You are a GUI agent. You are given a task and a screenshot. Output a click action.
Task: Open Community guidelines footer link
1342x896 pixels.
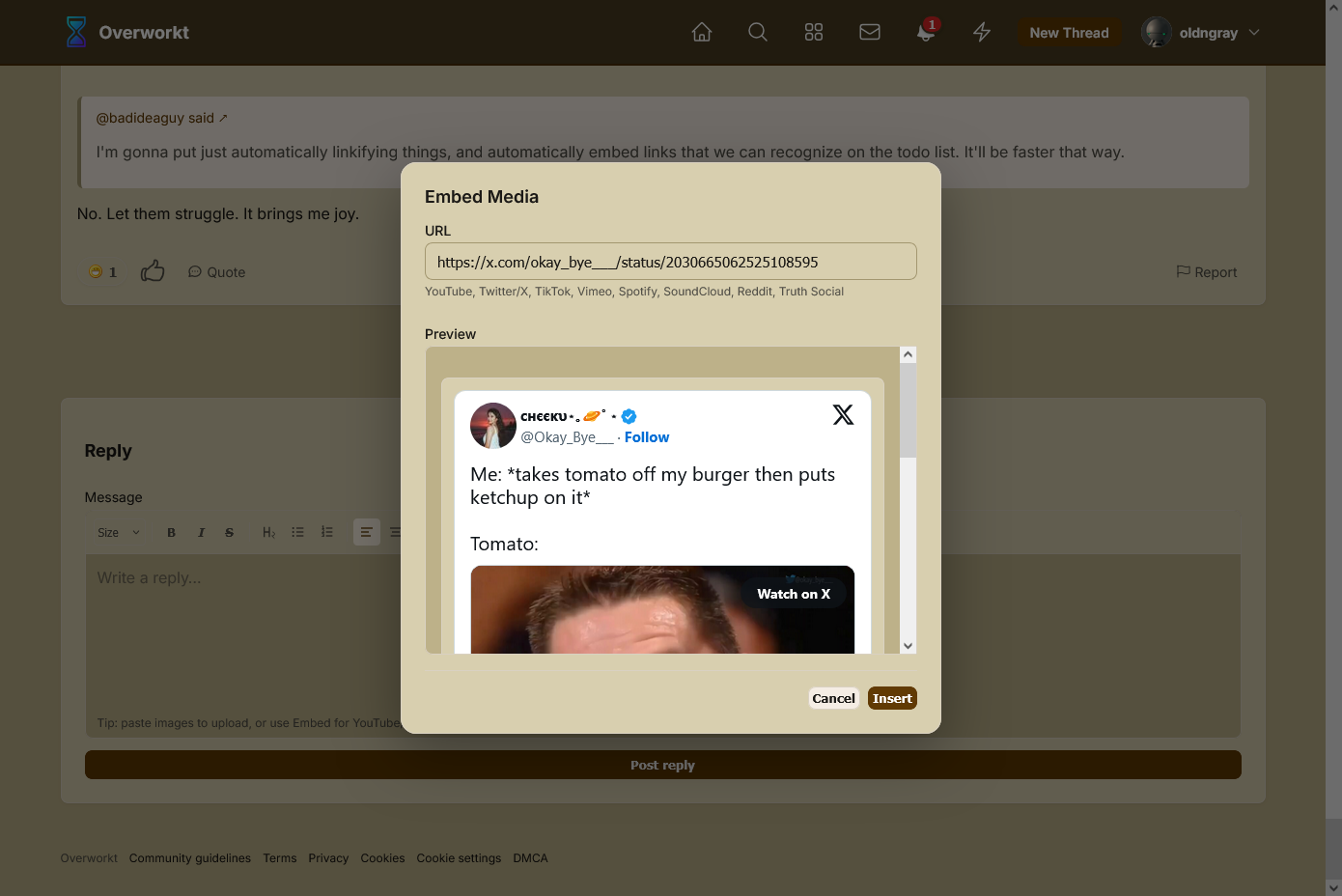[x=189, y=858]
